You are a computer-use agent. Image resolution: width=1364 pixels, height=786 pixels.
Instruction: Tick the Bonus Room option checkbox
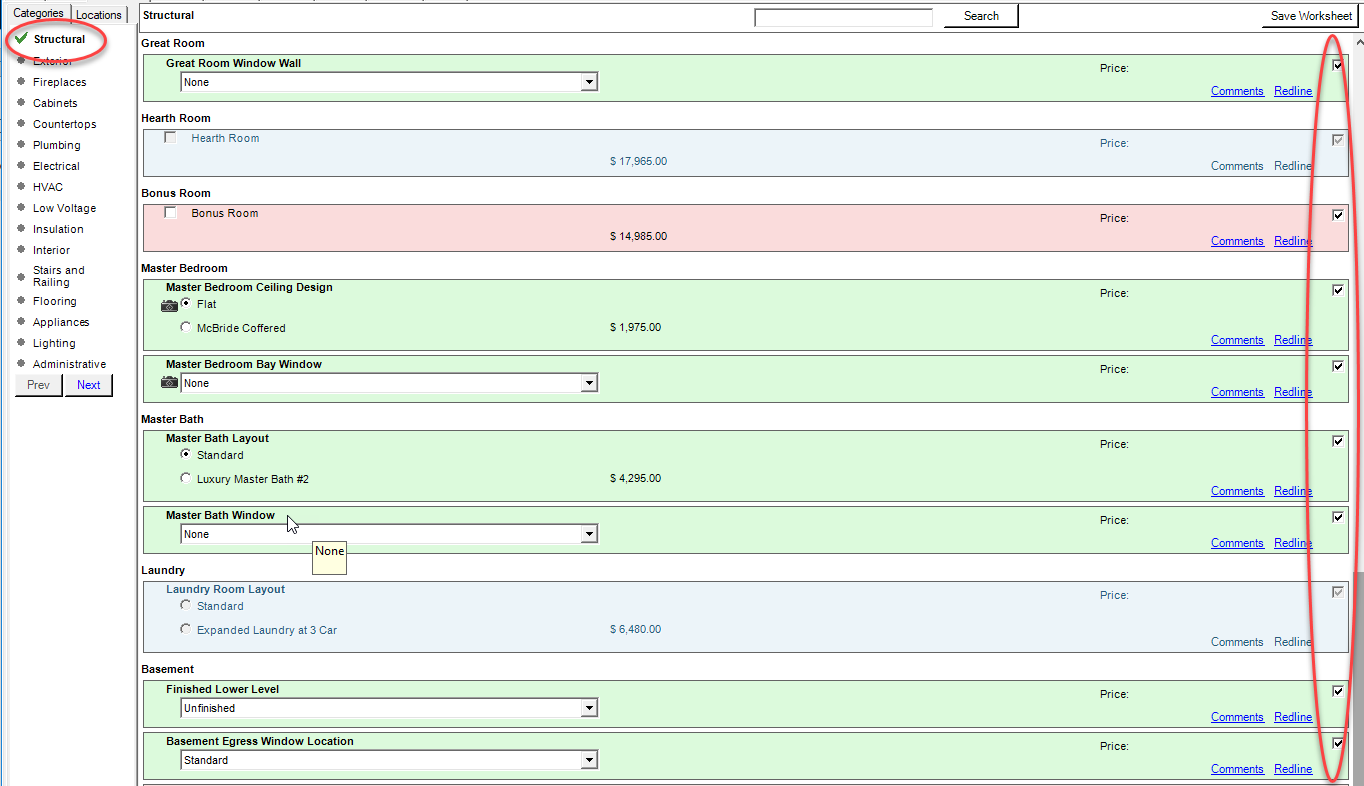[170, 213]
